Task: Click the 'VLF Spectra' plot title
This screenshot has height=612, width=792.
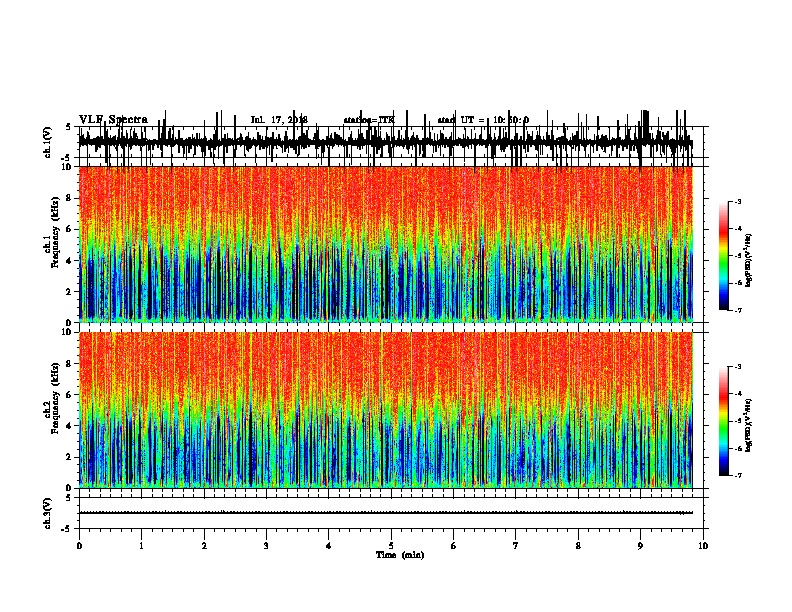Action: (x=113, y=120)
